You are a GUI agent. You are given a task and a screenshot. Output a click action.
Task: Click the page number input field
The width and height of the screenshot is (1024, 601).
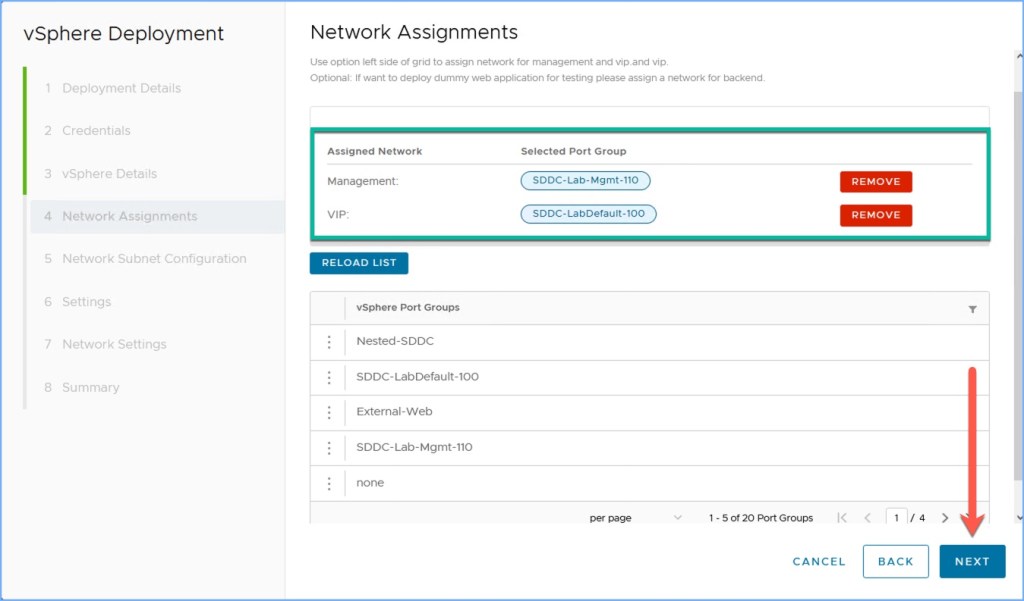[896, 518]
